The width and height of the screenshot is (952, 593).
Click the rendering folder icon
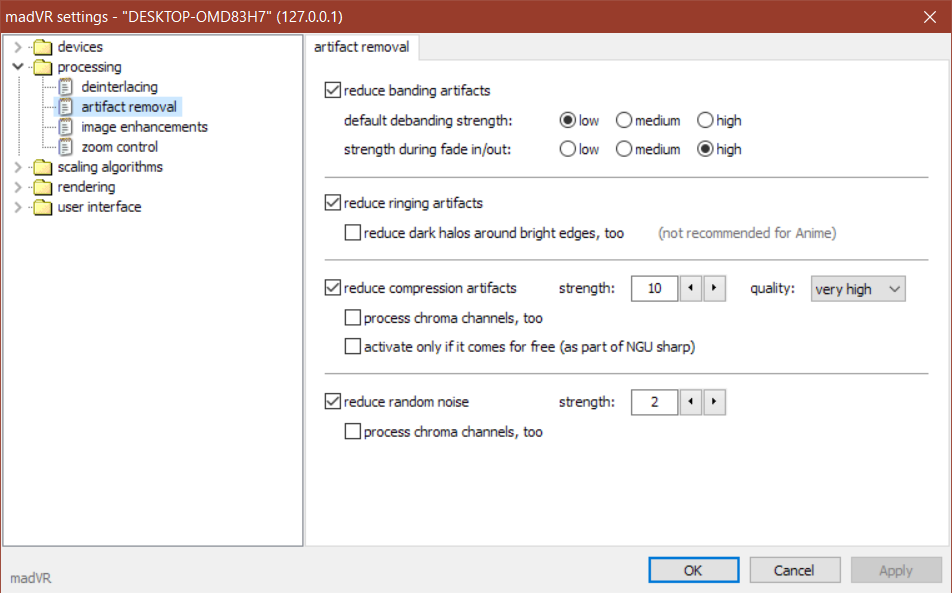(x=42, y=187)
